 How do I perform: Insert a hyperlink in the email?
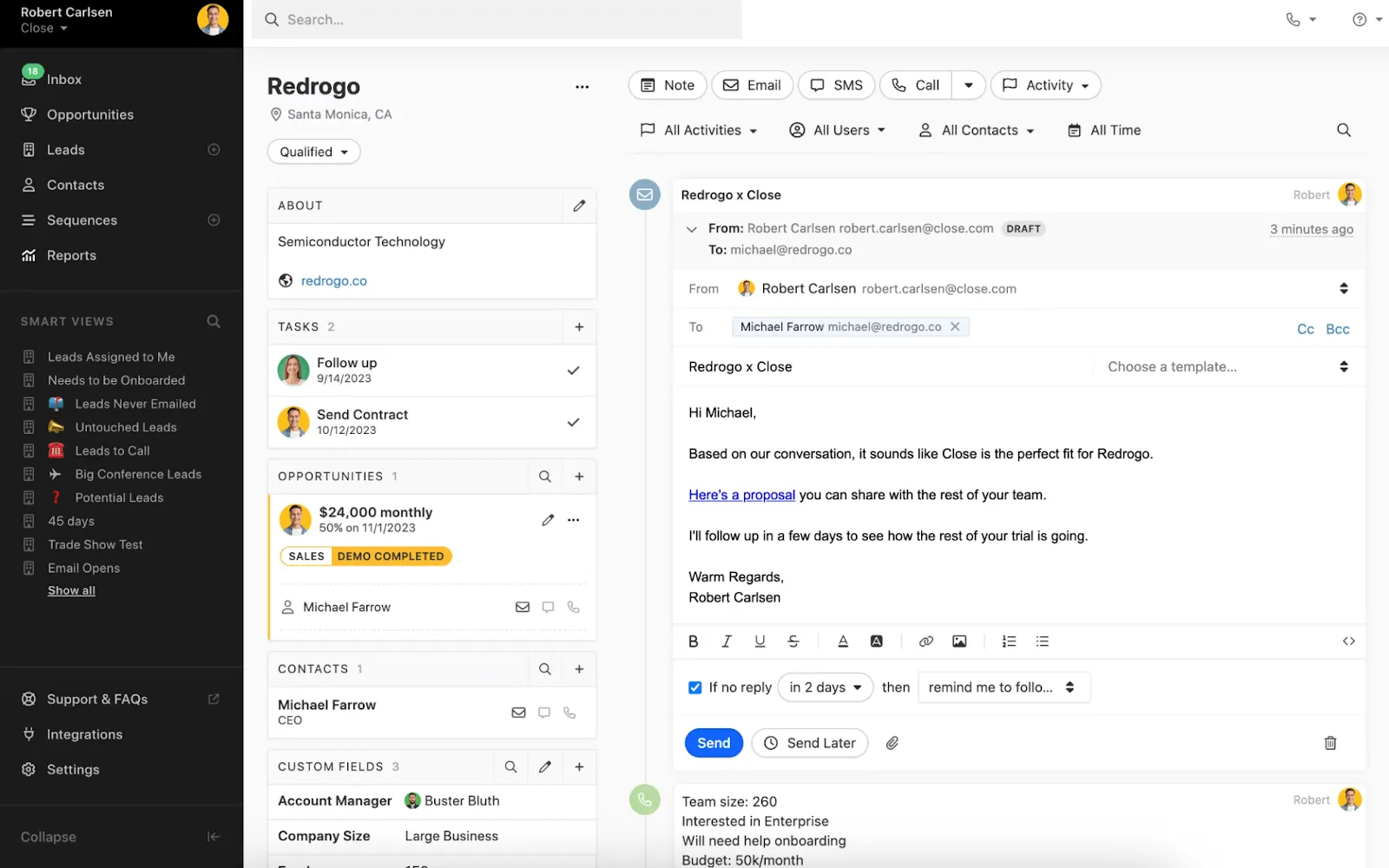925,641
